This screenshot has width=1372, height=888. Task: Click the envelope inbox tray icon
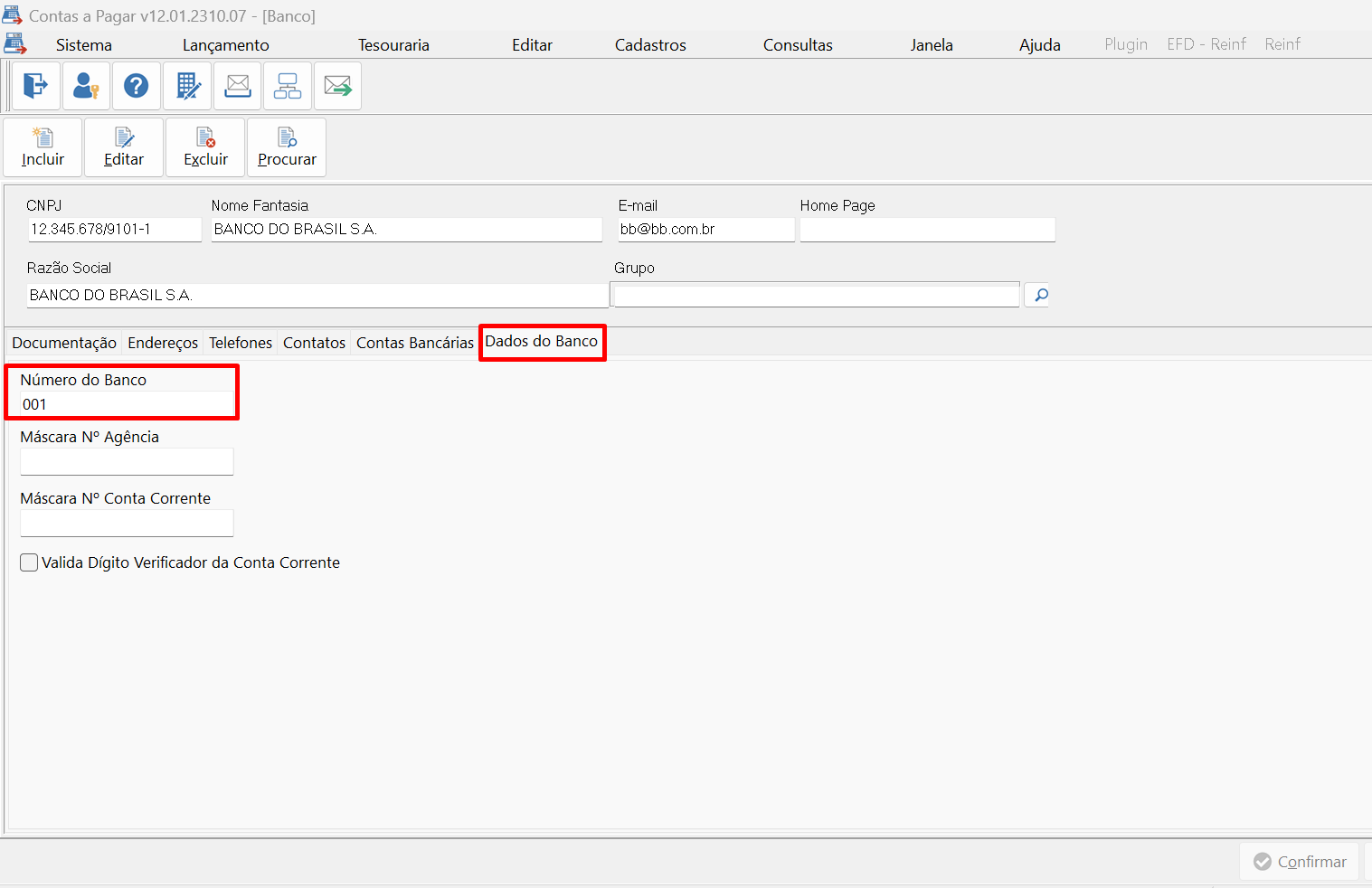point(238,86)
